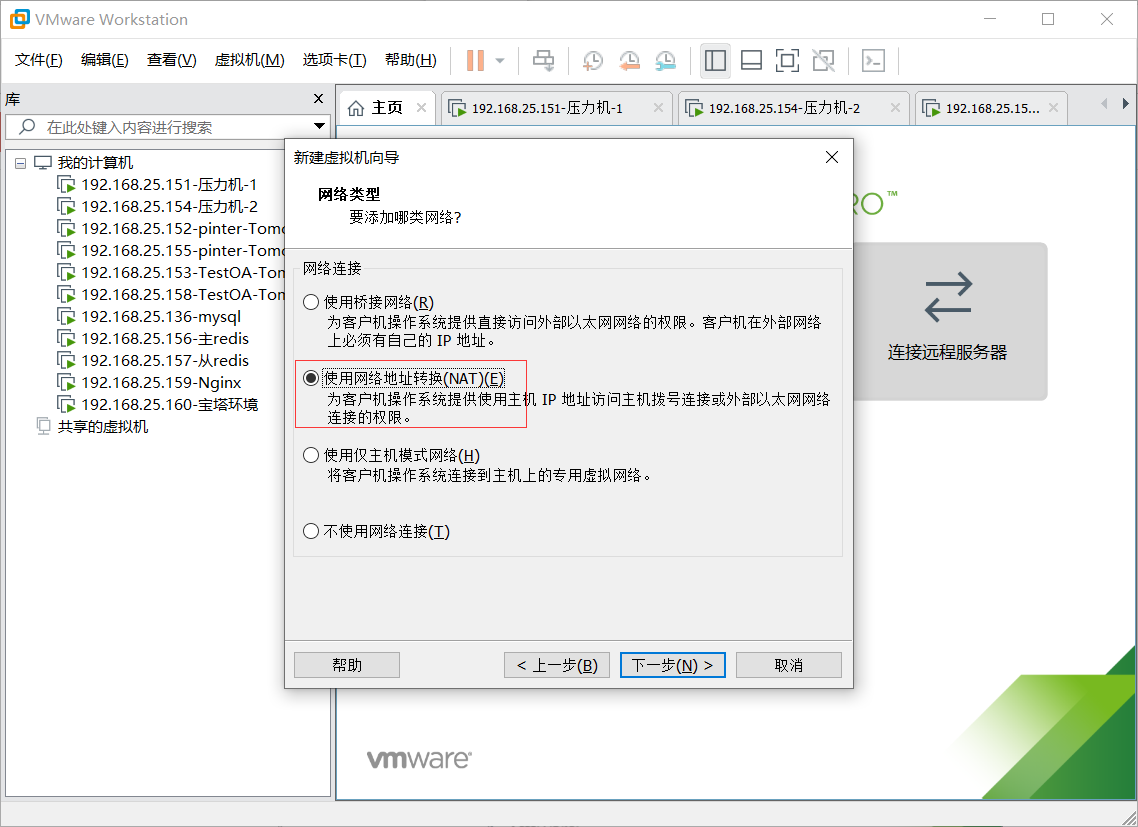Open the 查看(V) menu
The image size is (1138, 827).
(x=171, y=60)
